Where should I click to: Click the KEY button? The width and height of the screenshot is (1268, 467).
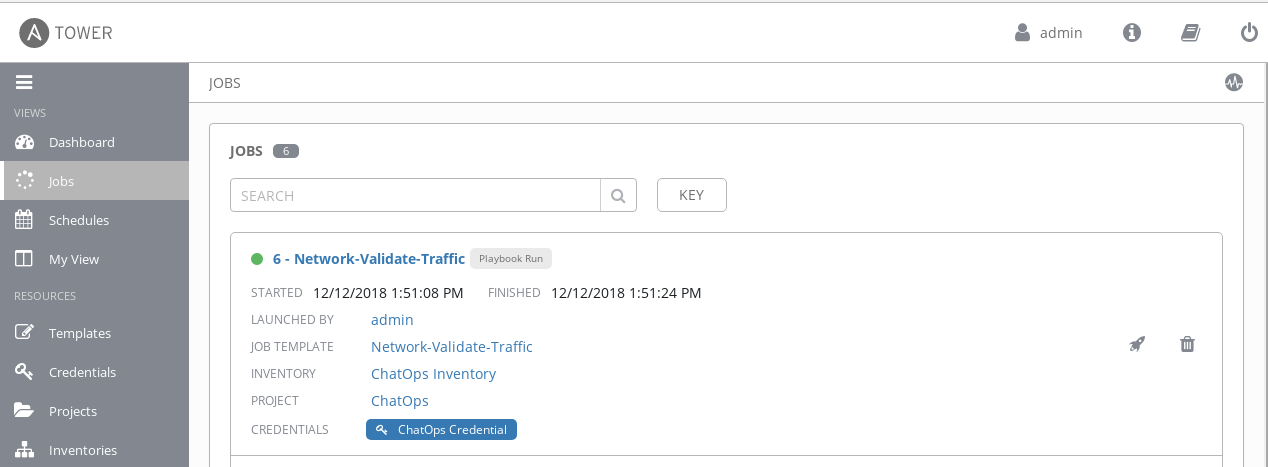[x=691, y=196]
